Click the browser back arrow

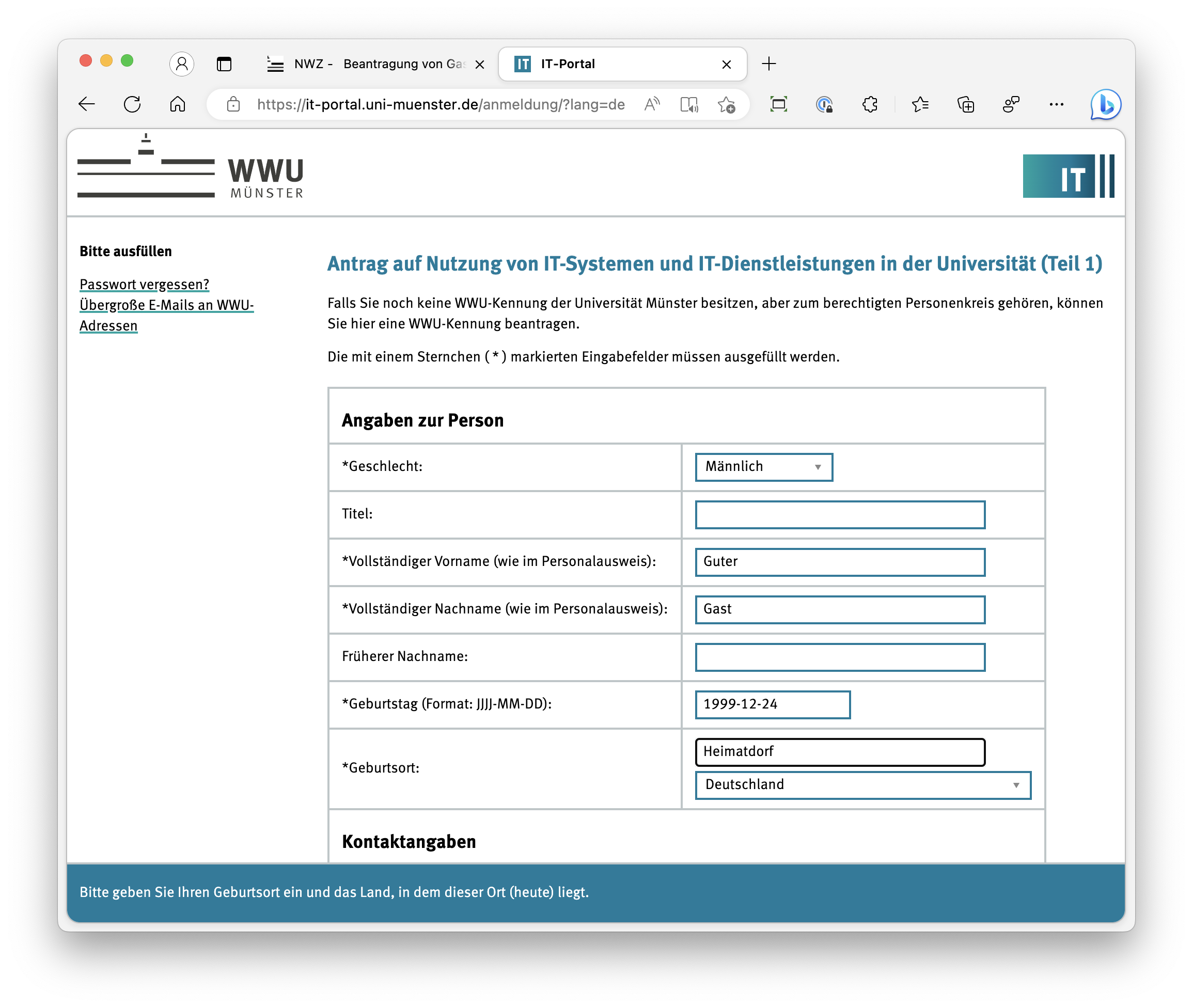[87, 104]
